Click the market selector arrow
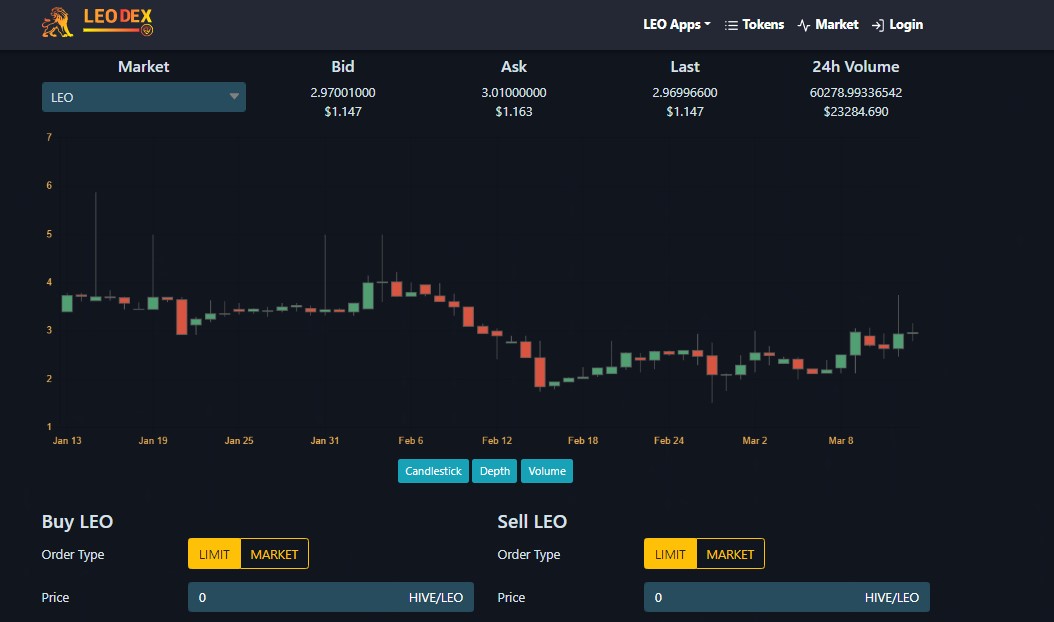The height and width of the screenshot is (622, 1054). pos(234,97)
